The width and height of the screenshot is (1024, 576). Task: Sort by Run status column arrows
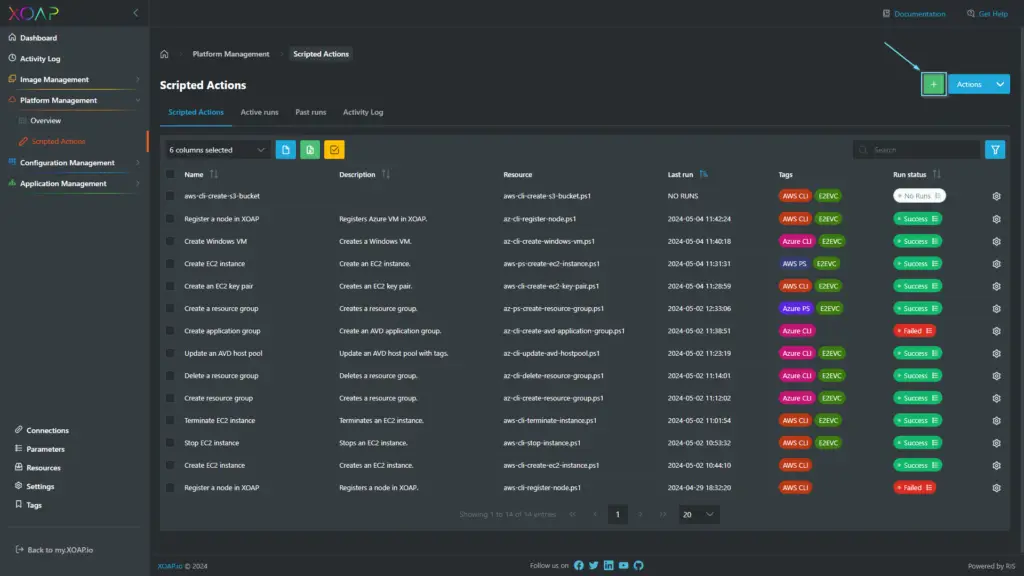coord(936,174)
